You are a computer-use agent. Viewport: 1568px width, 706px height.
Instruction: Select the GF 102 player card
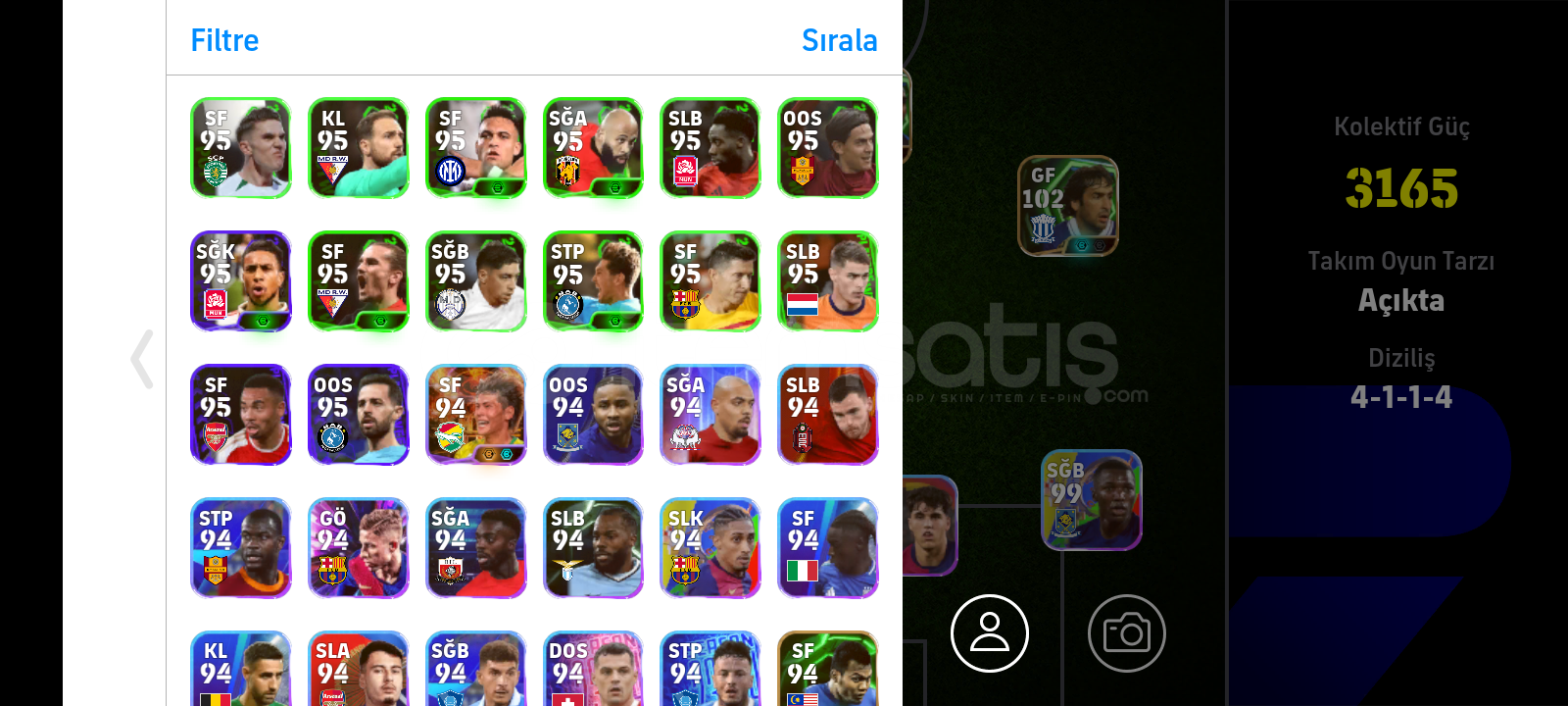[1068, 206]
